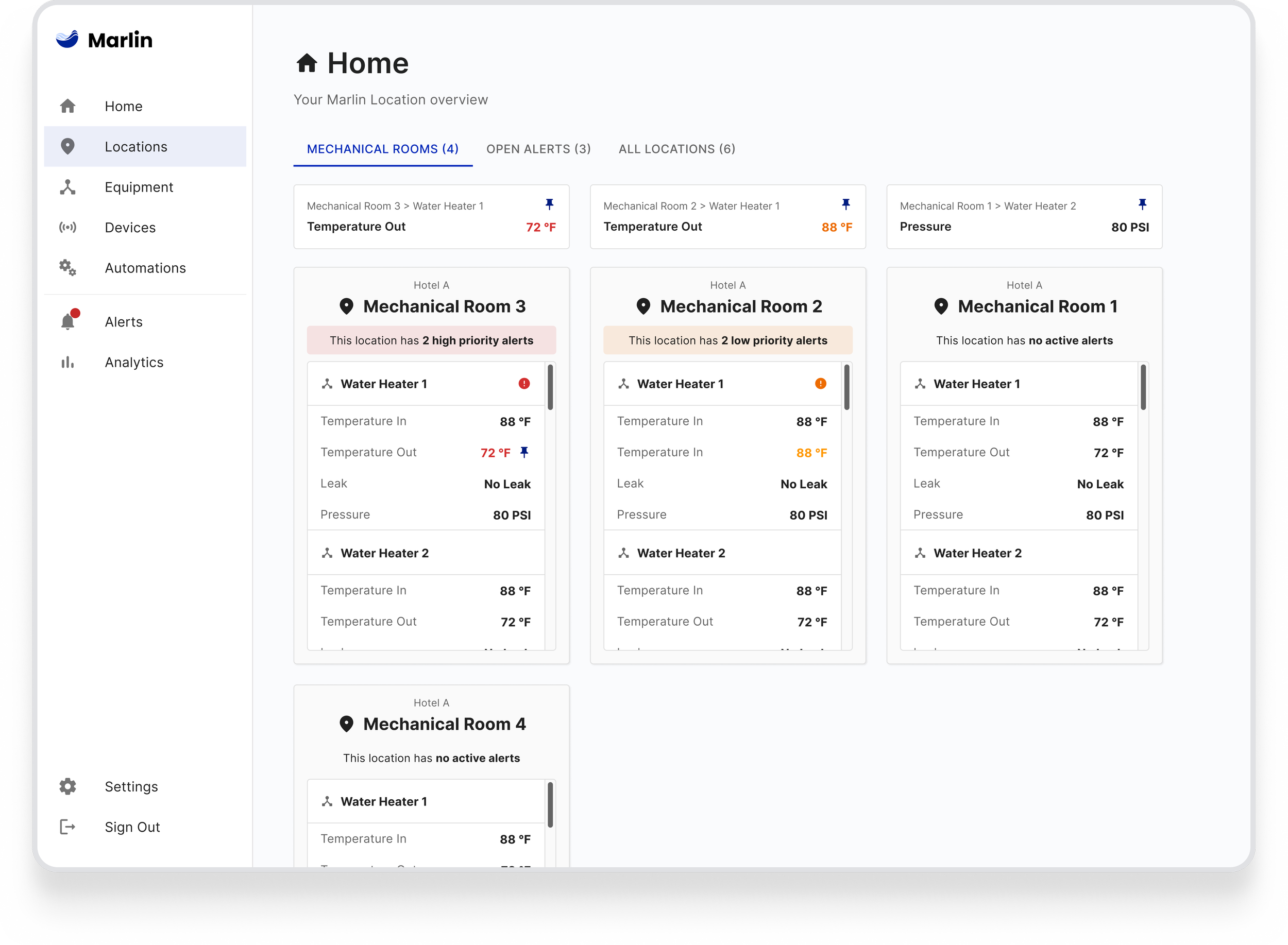Switch to the All Locations (6) tab
This screenshot has height=945, width=1288.
[677, 149]
